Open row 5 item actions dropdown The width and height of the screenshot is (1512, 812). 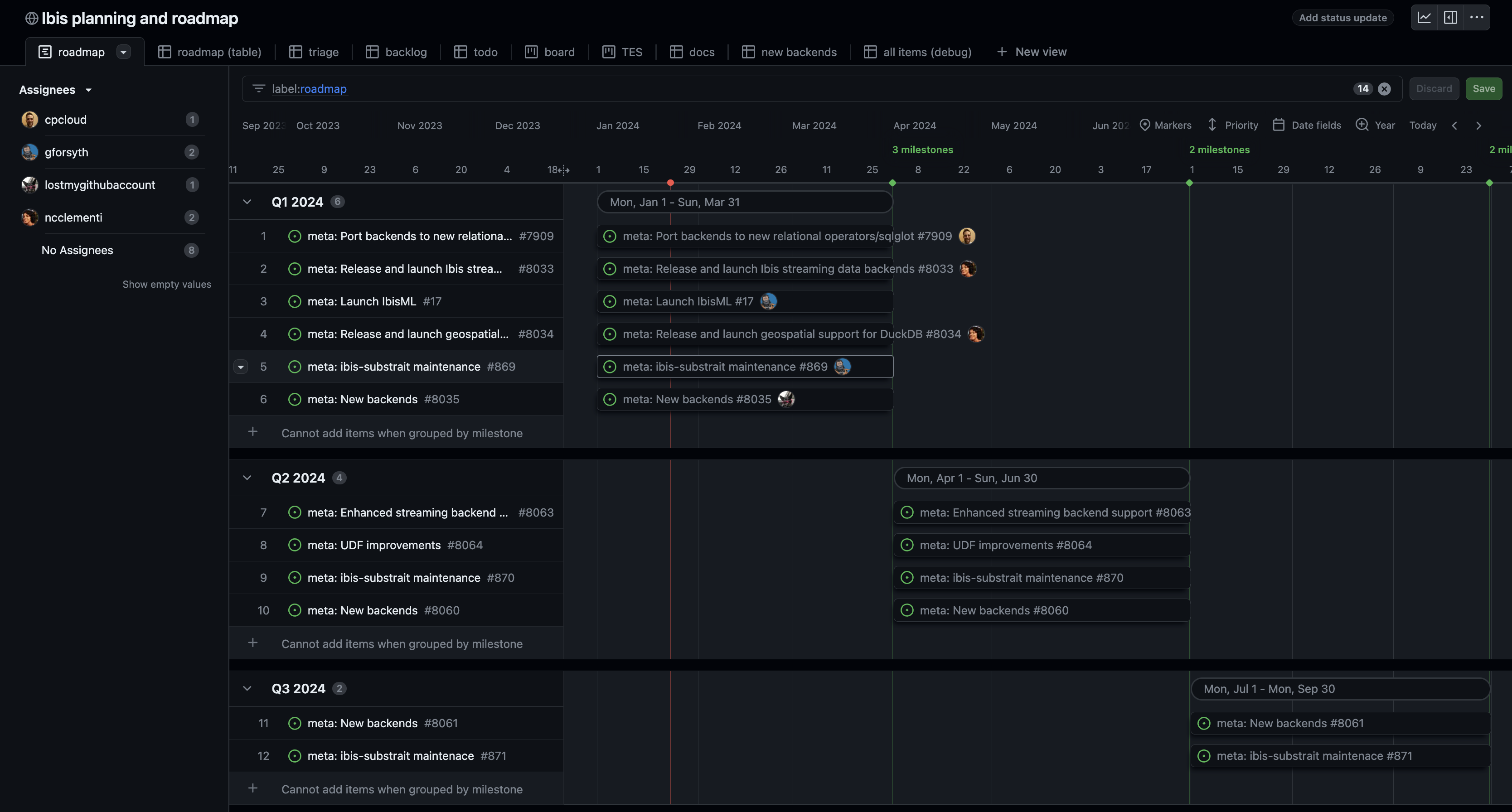point(241,367)
